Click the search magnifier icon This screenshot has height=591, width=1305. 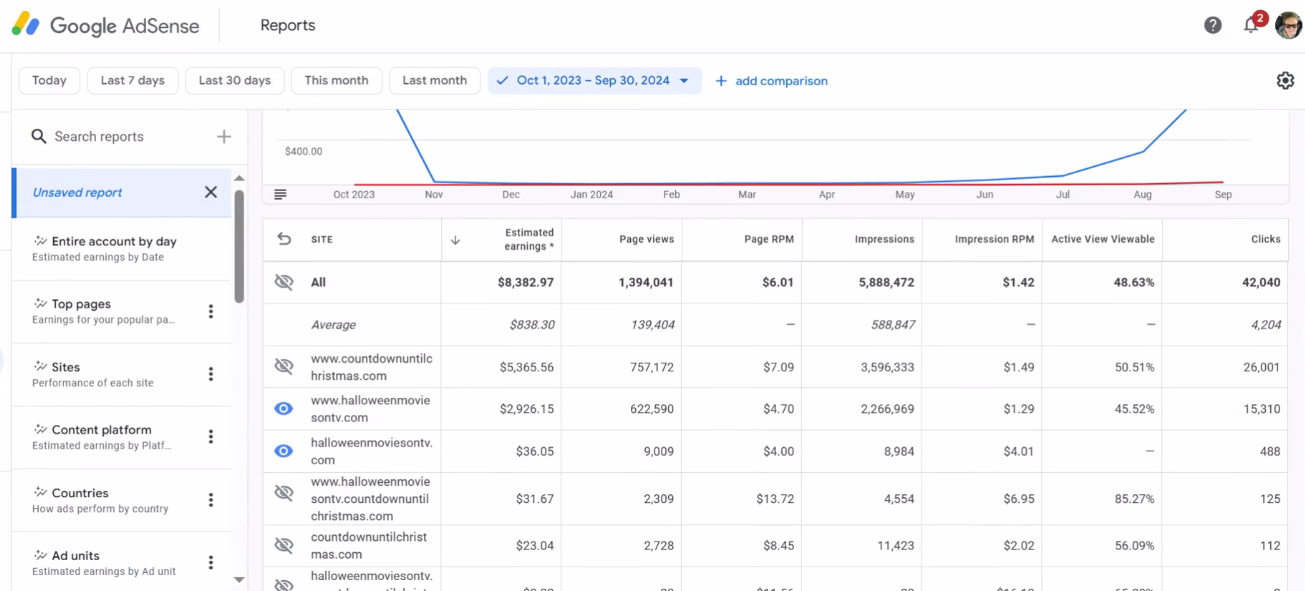(39, 136)
